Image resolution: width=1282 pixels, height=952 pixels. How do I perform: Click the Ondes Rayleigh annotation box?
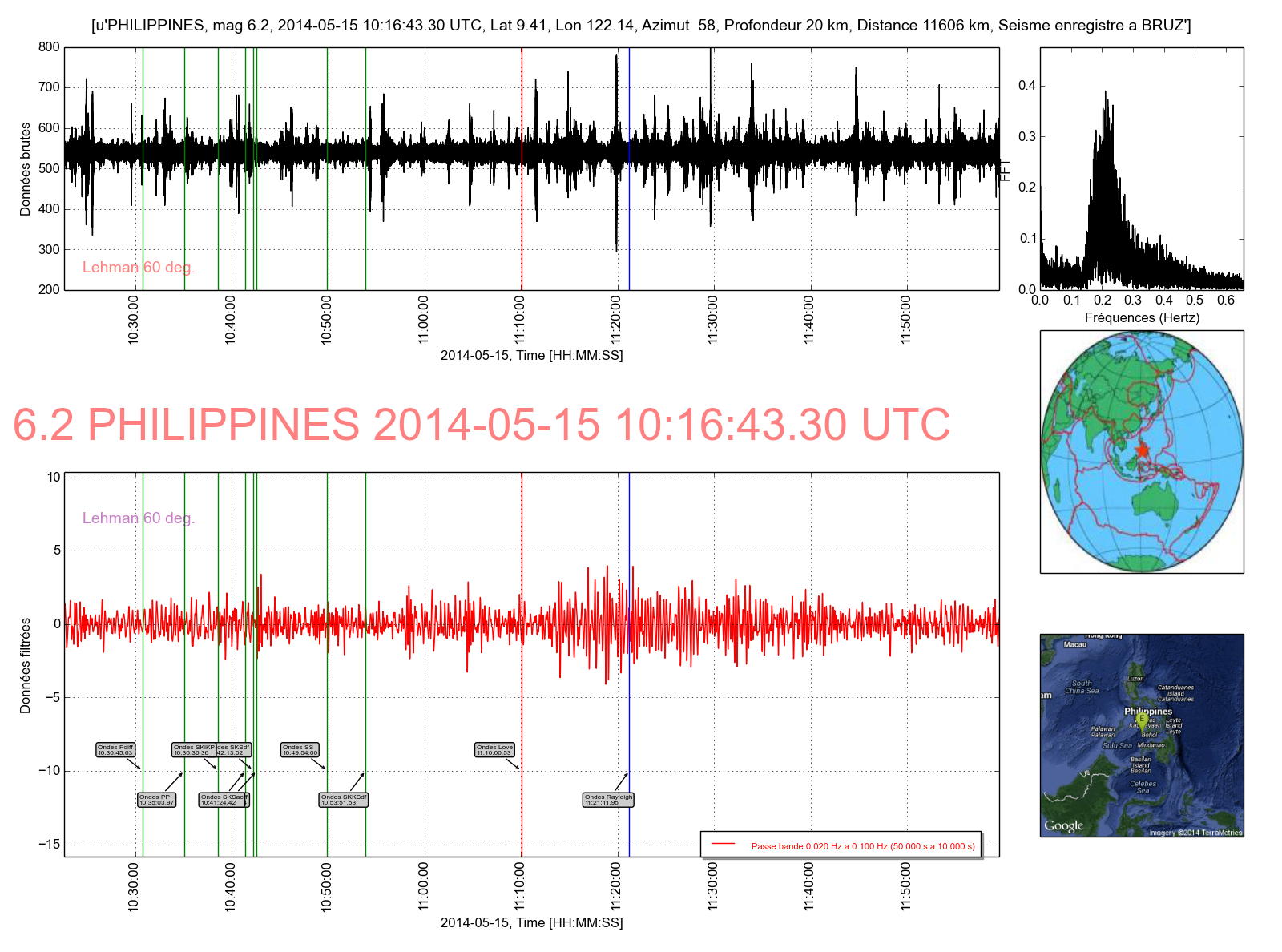click(x=608, y=800)
